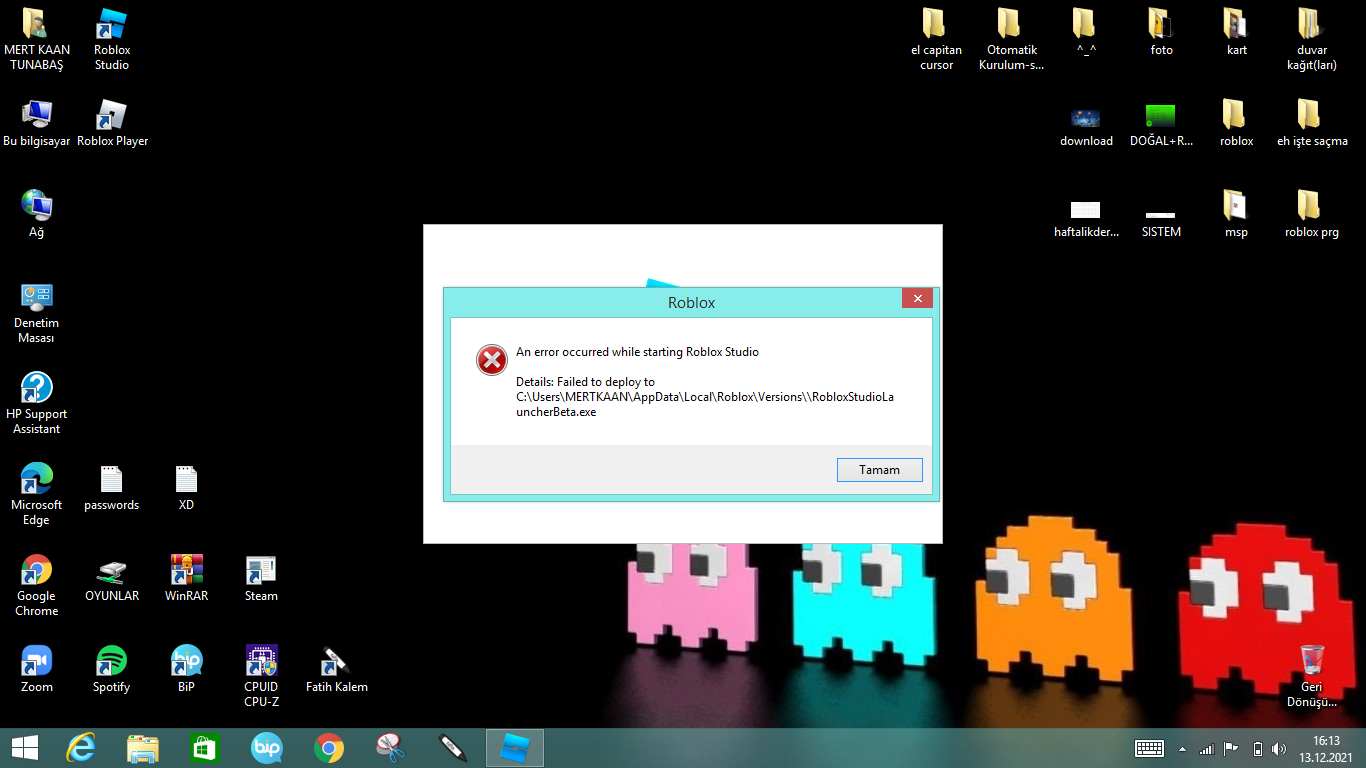Select the DOĞAL+R... desktop file
Screen dimensions: 1366x768
tap(1161, 124)
